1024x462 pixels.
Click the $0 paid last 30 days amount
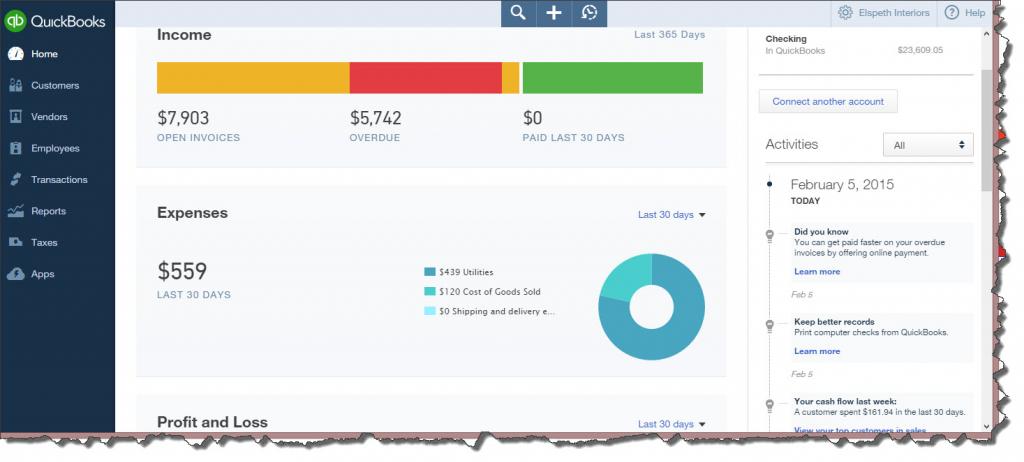[x=533, y=118]
